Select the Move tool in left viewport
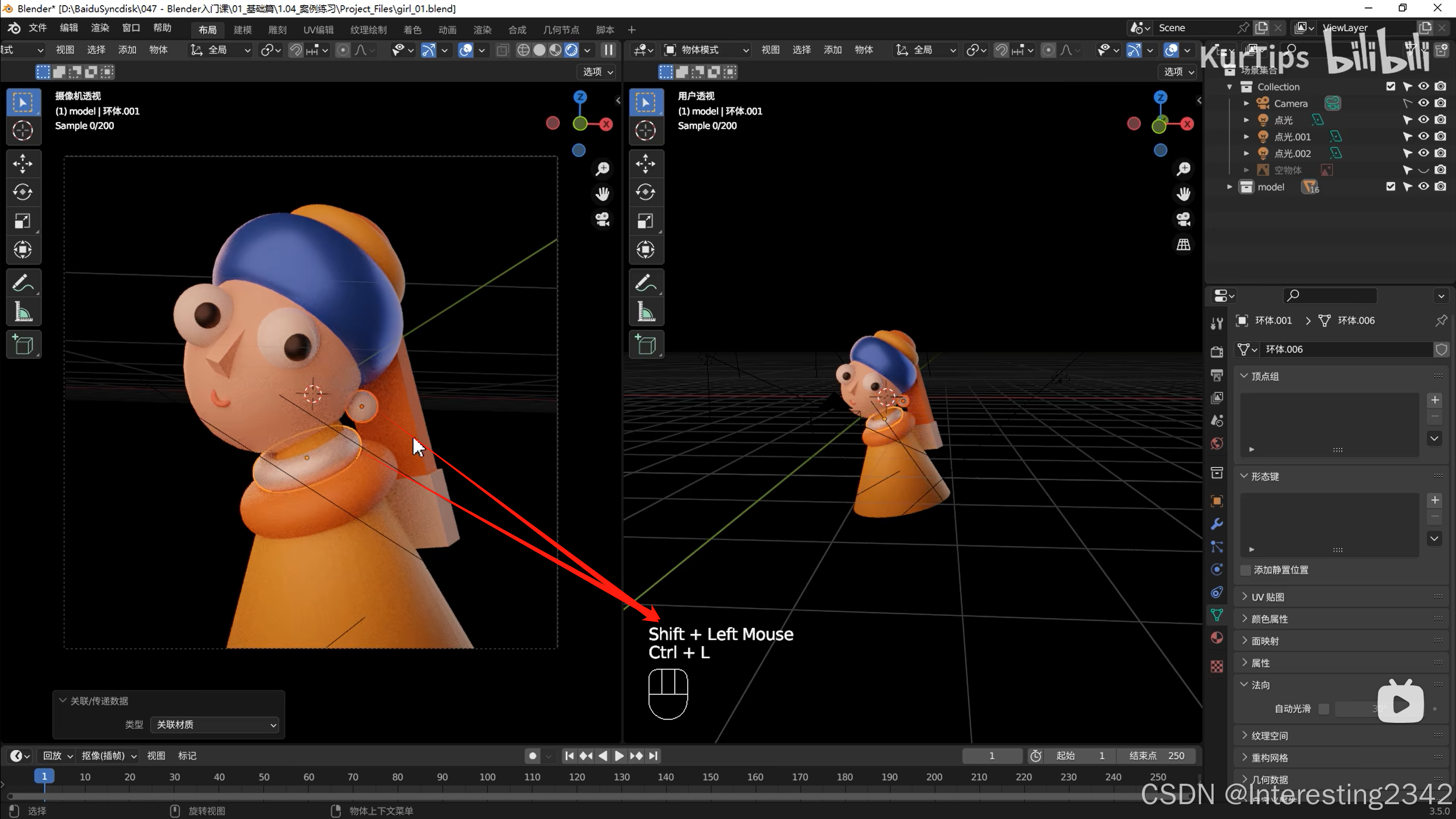 (x=23, y=164)
